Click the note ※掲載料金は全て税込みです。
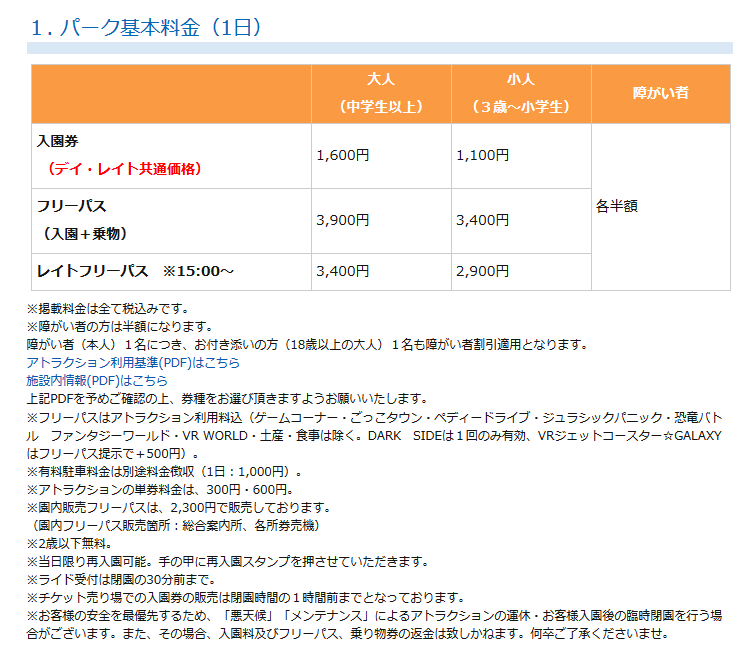This screenshot has width=747, height=660. coord(110,309)
